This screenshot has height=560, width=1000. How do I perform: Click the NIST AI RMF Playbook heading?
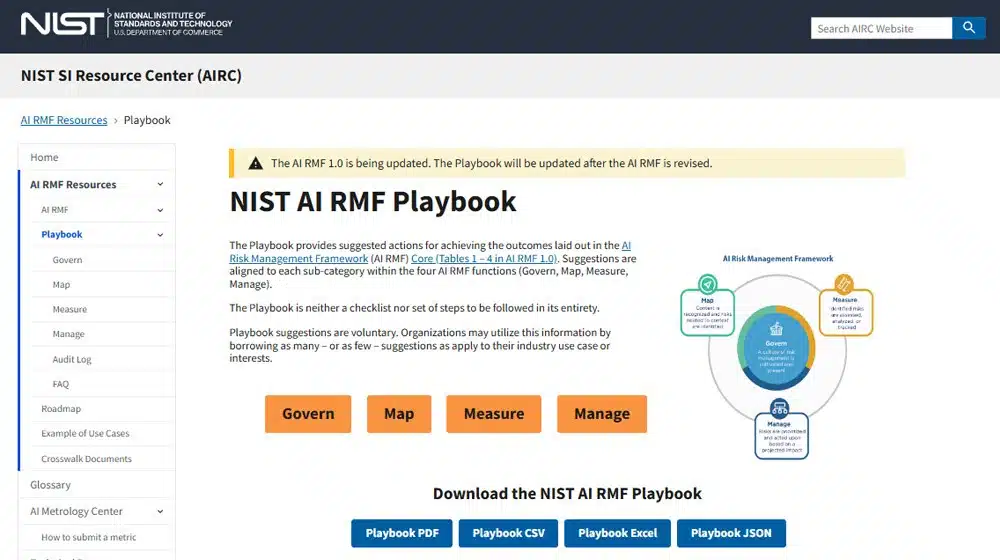click(x=373, y=202)
